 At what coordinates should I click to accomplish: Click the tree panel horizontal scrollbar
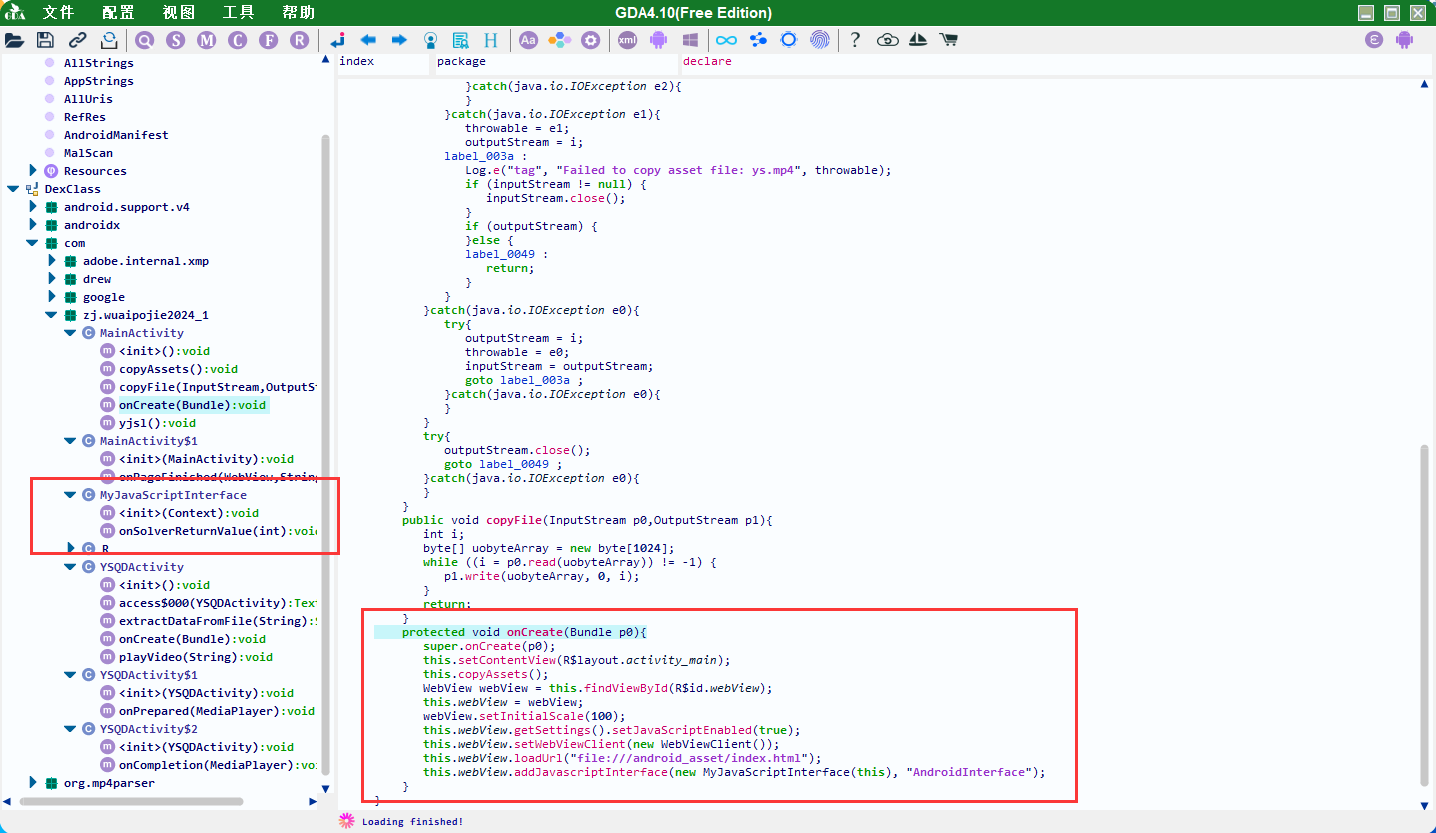click(131, 801)
